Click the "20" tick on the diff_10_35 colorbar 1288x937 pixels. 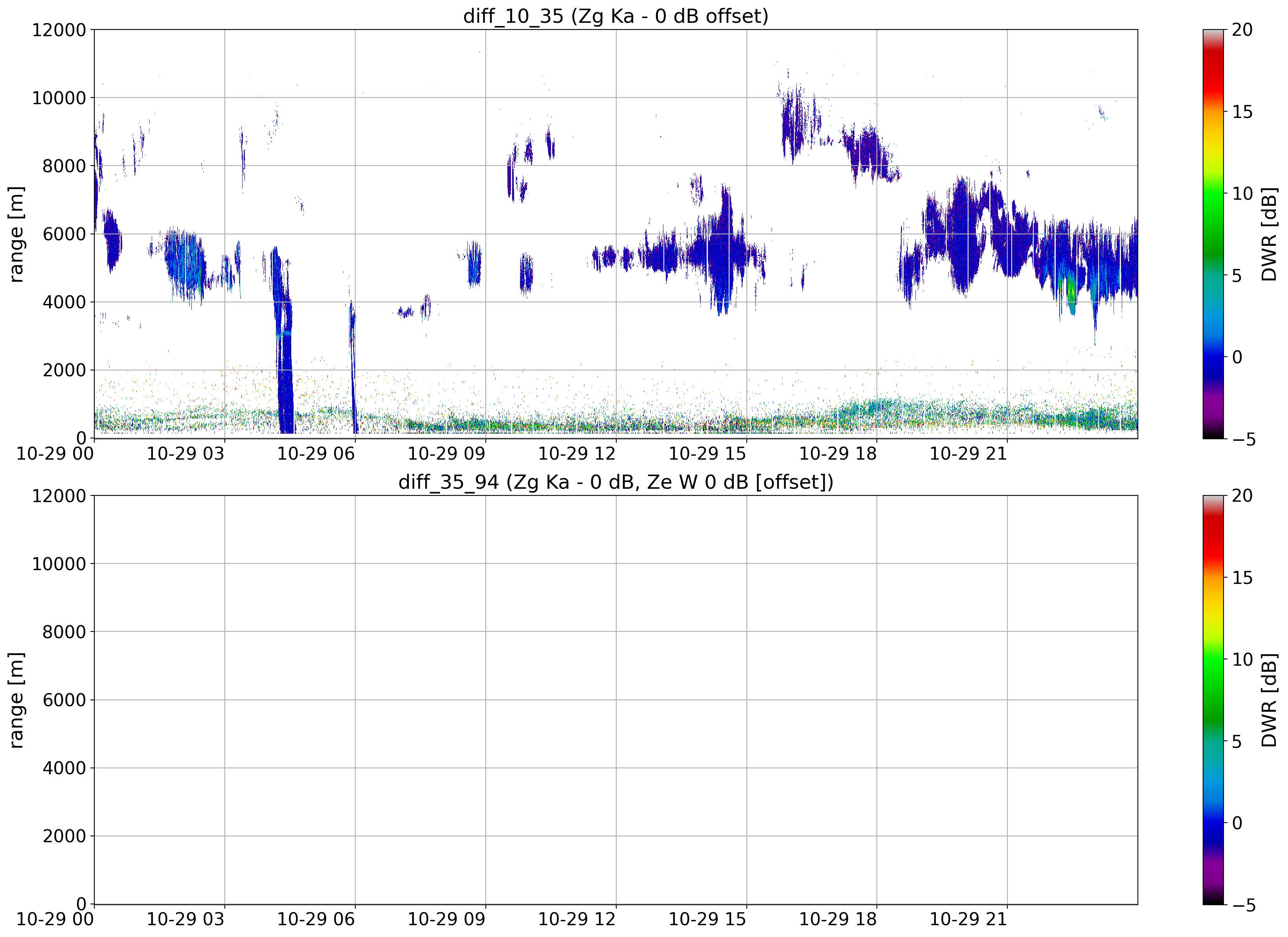[1242, 29]
